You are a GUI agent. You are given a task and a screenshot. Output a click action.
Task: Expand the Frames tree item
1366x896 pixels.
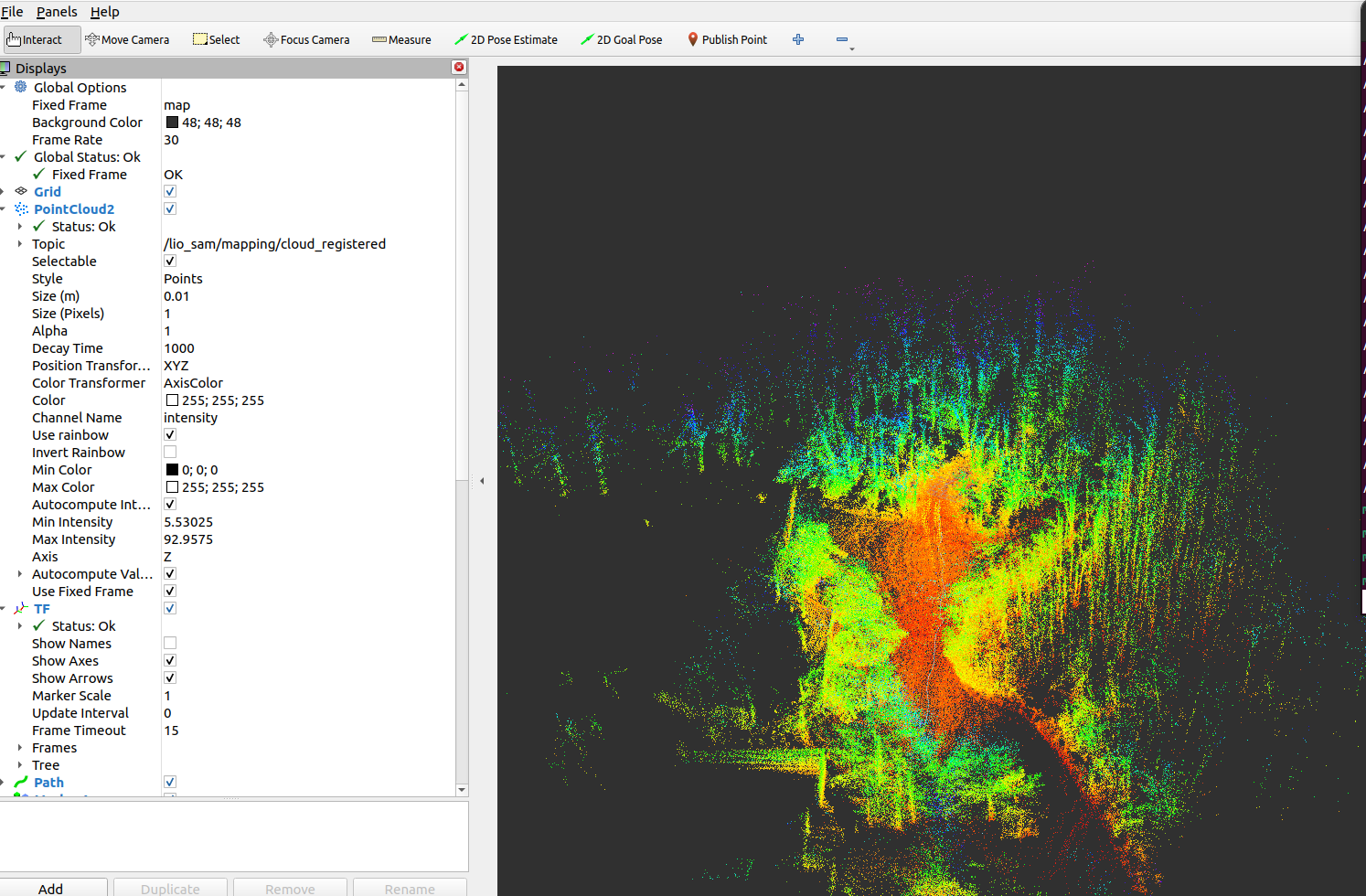(20, 747)
